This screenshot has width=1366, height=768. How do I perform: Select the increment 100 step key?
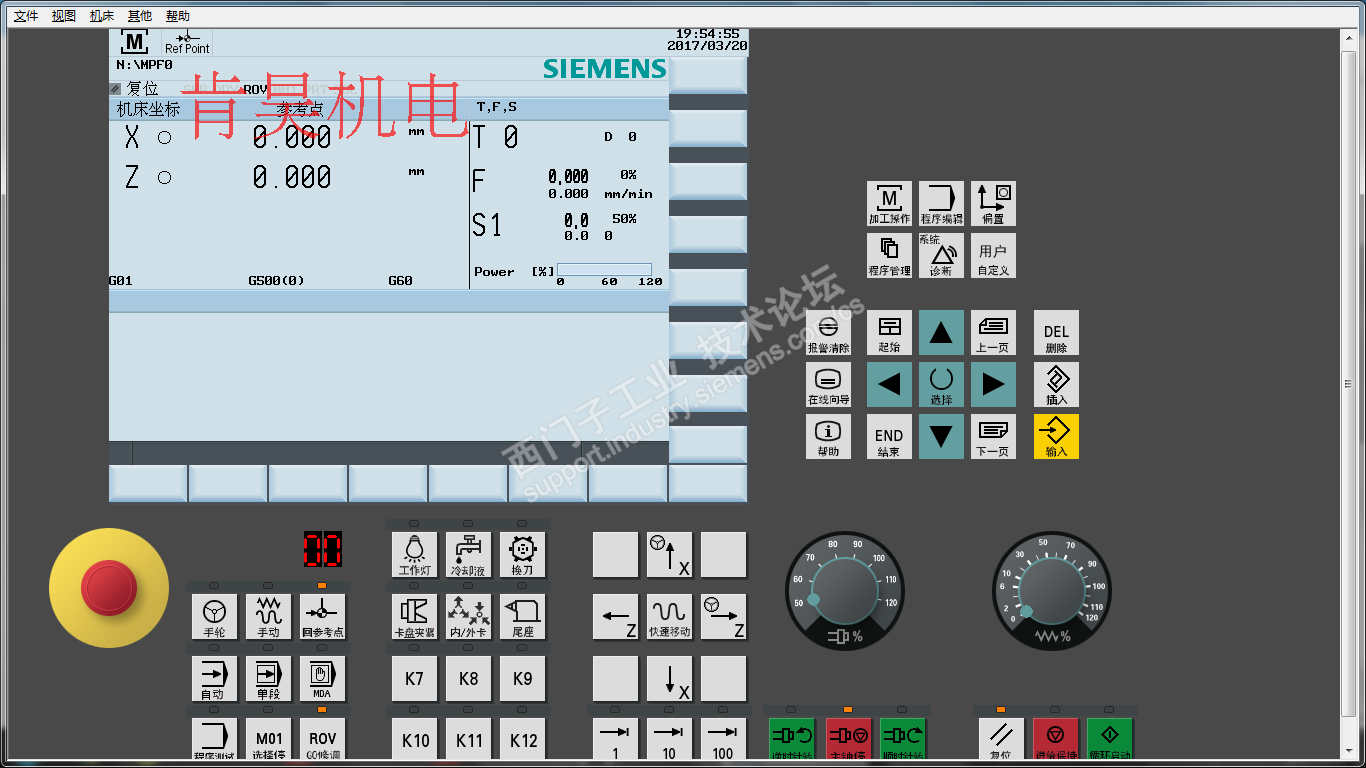pos(723,739)
